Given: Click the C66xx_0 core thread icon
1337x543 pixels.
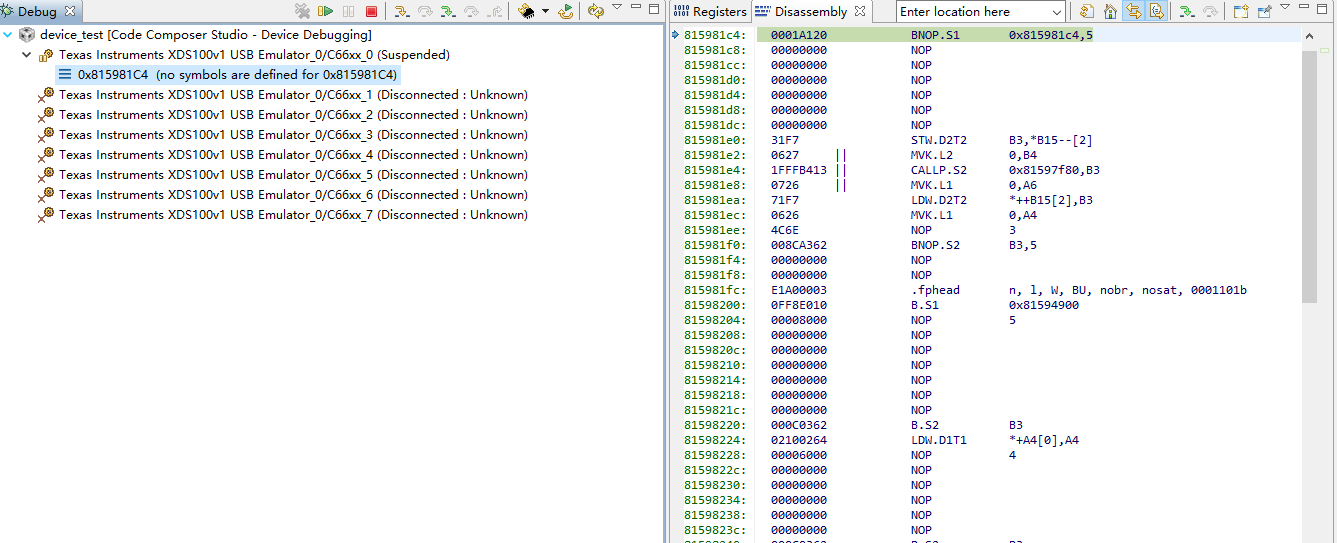Looking at the screenshot, I should coord(46,55).
